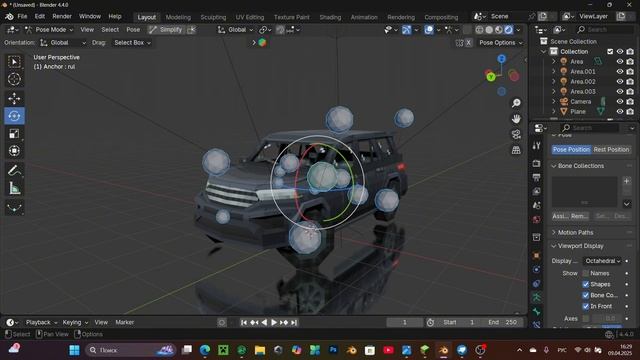The height and width of the screenshot is (360, 640).
Task: Expand the Area.002 tree item
Action: 554,82
